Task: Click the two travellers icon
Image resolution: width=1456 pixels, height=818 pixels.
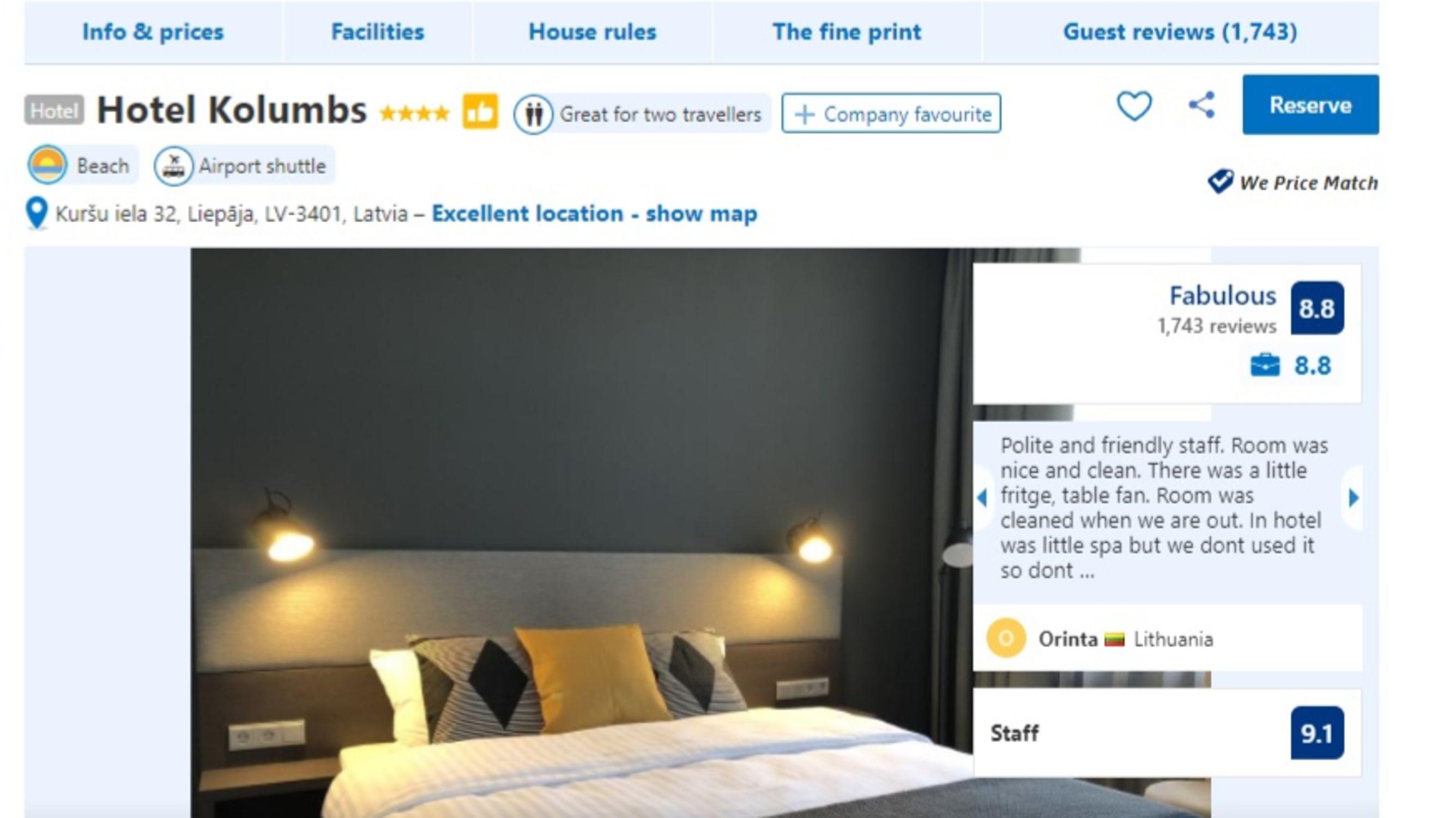Action: point(533,114)
